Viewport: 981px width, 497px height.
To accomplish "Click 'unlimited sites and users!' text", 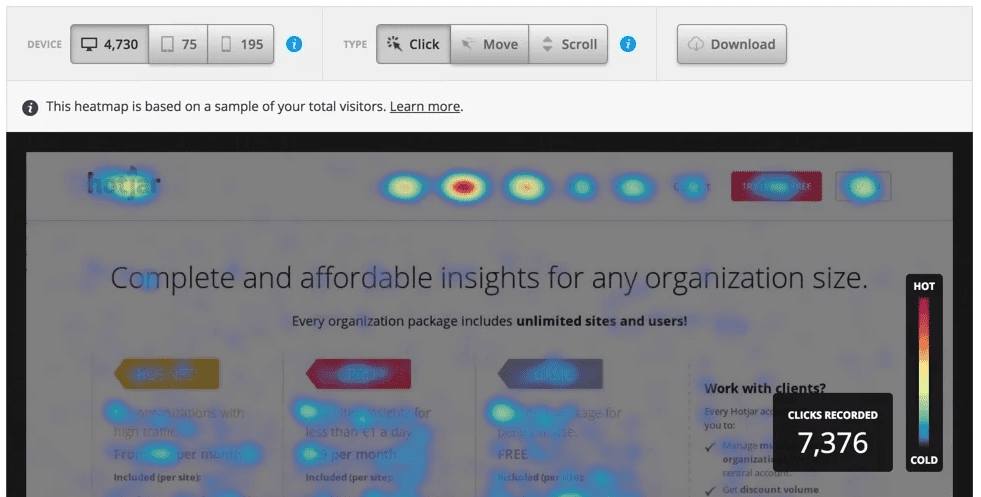I will (601, 321).
